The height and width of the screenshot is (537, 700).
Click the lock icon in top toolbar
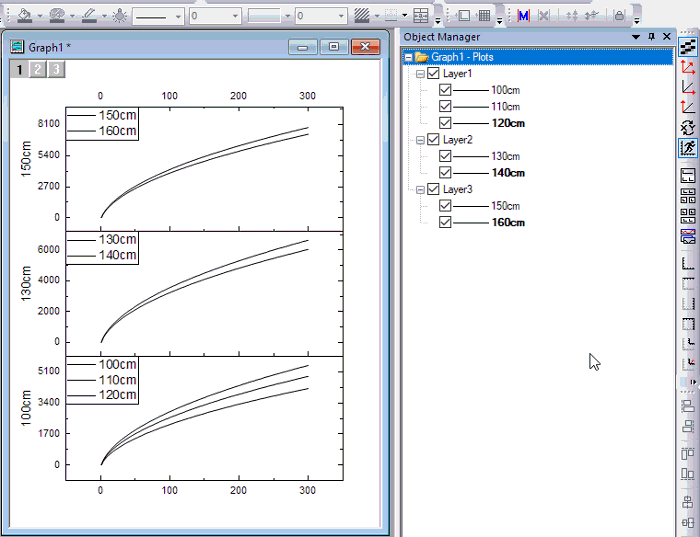click(x=620, y=16)
